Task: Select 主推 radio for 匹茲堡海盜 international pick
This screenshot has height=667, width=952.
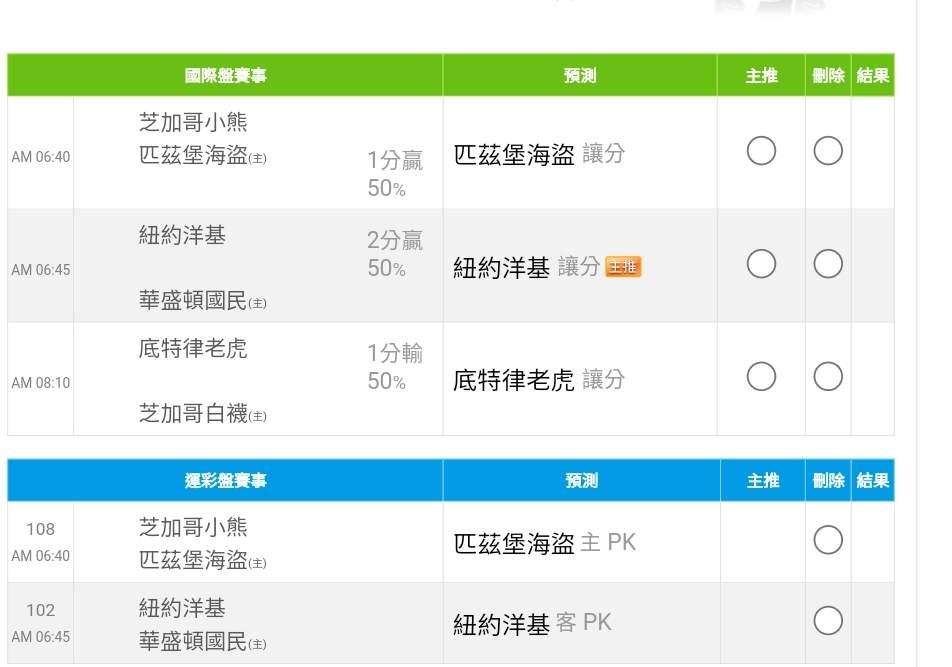Action: [x=761, y=151]
